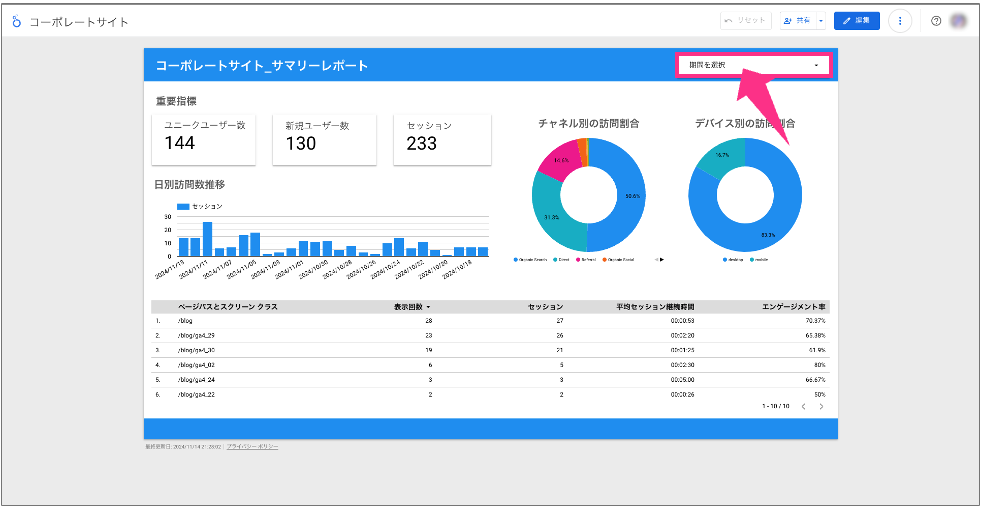This screenshot has height=511, width=983.
Task: Click the Organic Social legend item
Action: [x=618, y=260]
